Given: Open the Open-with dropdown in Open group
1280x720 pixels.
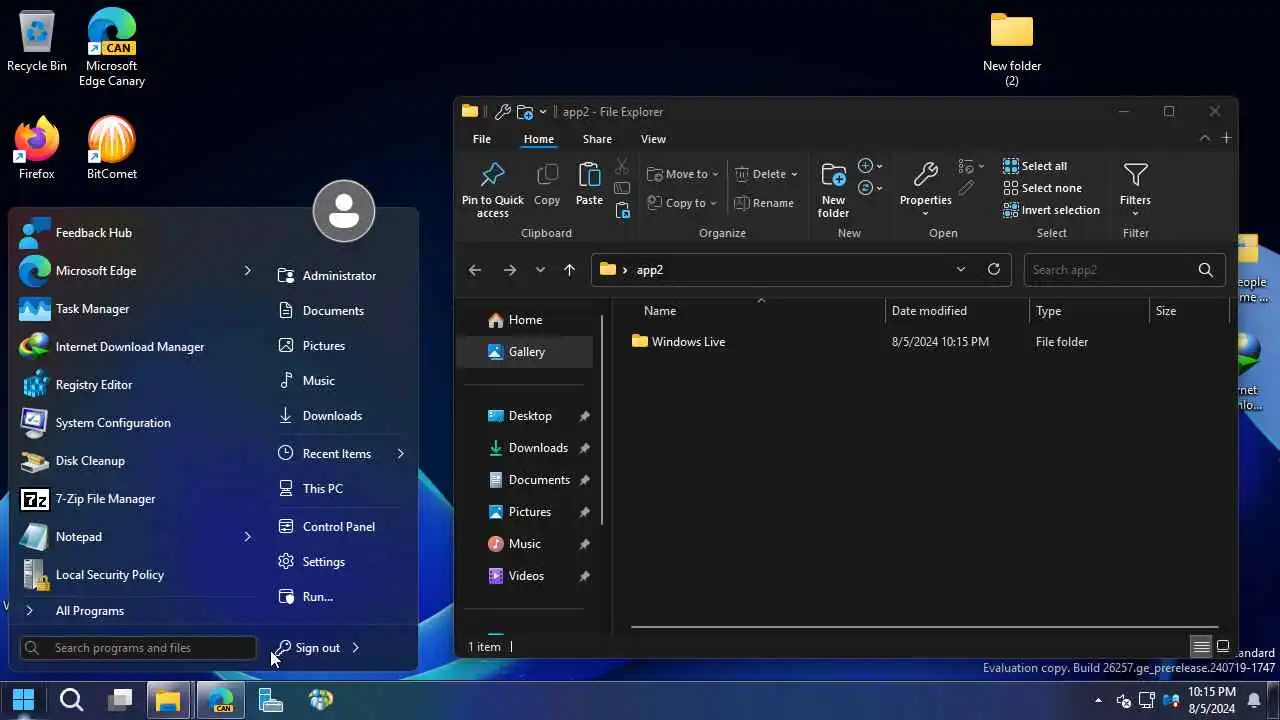Looking at the screenshot, I should coord(971,166).
